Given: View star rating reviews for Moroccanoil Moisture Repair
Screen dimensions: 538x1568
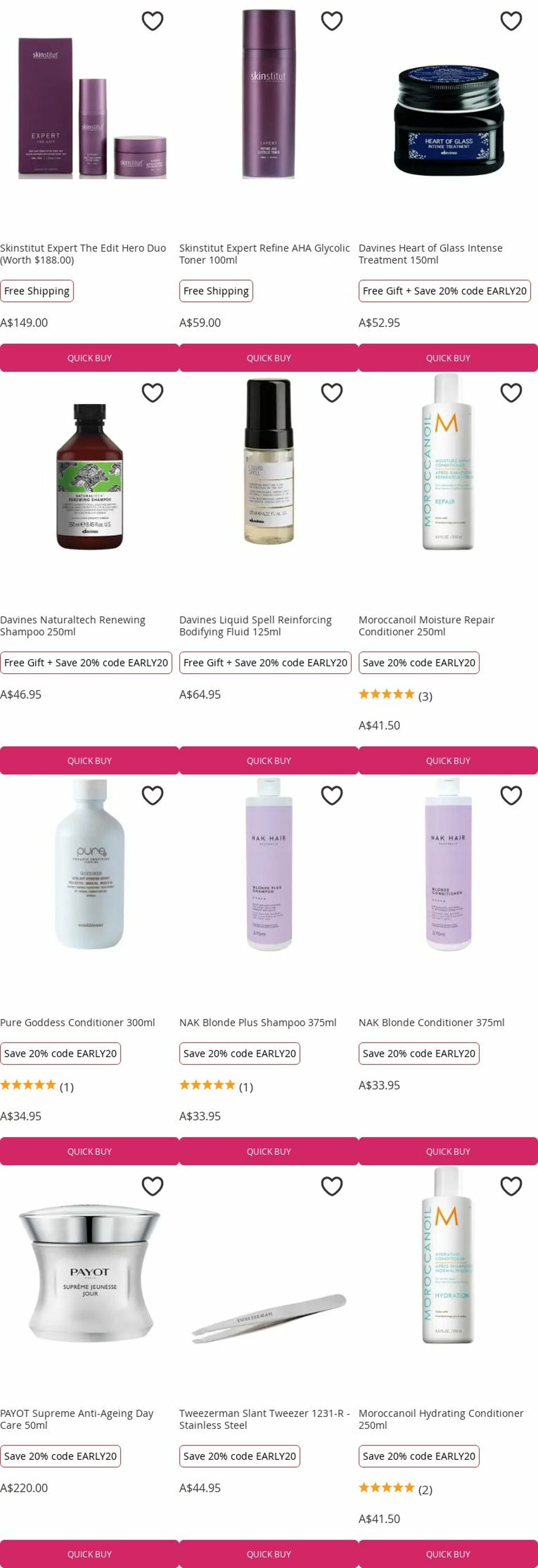Looking at the screenshot, I should tap(396, 695).
